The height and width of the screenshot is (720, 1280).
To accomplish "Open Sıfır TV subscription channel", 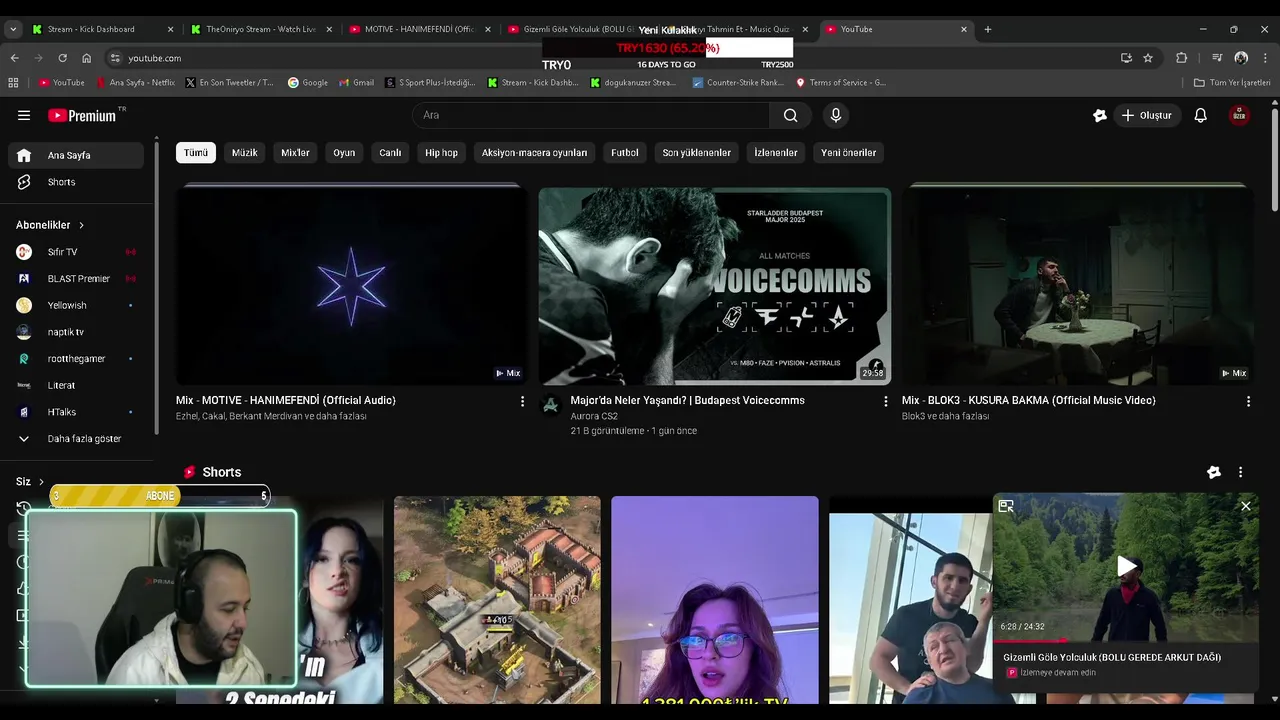I will point(76,252).
